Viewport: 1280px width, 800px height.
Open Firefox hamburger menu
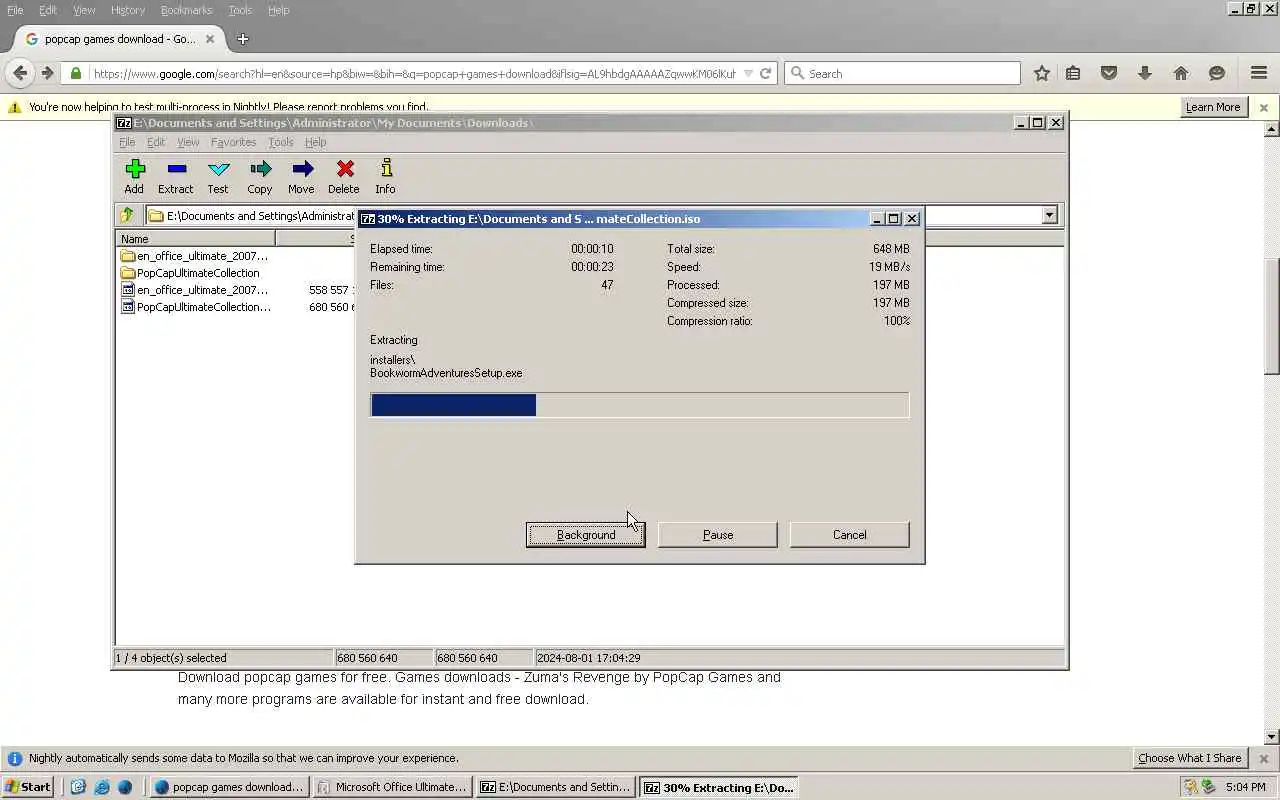[x=1259, y=73]
